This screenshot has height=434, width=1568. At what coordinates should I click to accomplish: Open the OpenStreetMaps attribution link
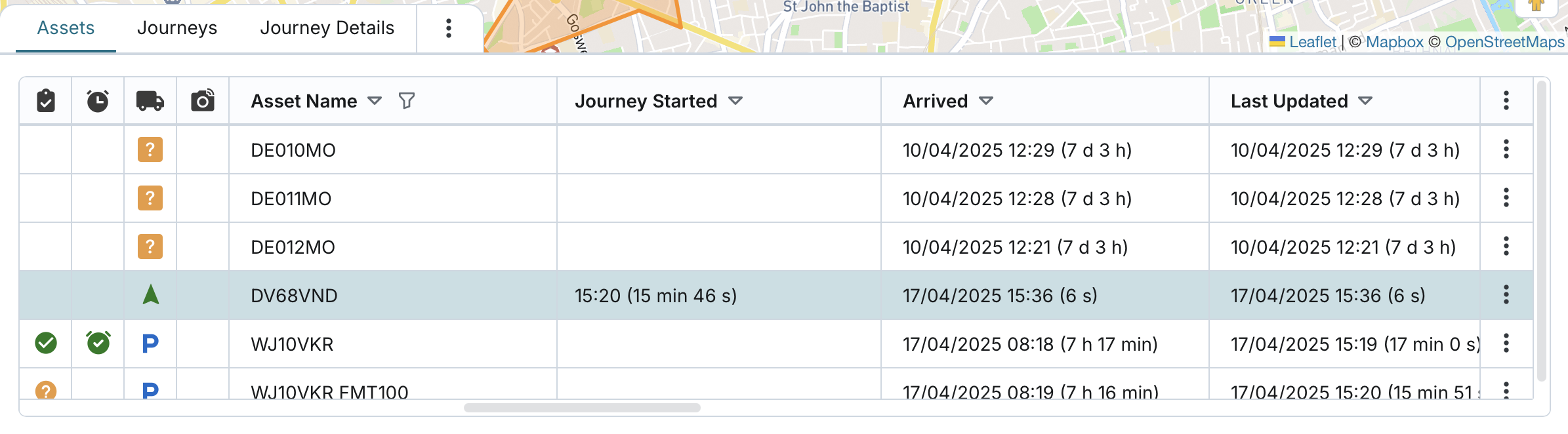tap(1504, 42)
